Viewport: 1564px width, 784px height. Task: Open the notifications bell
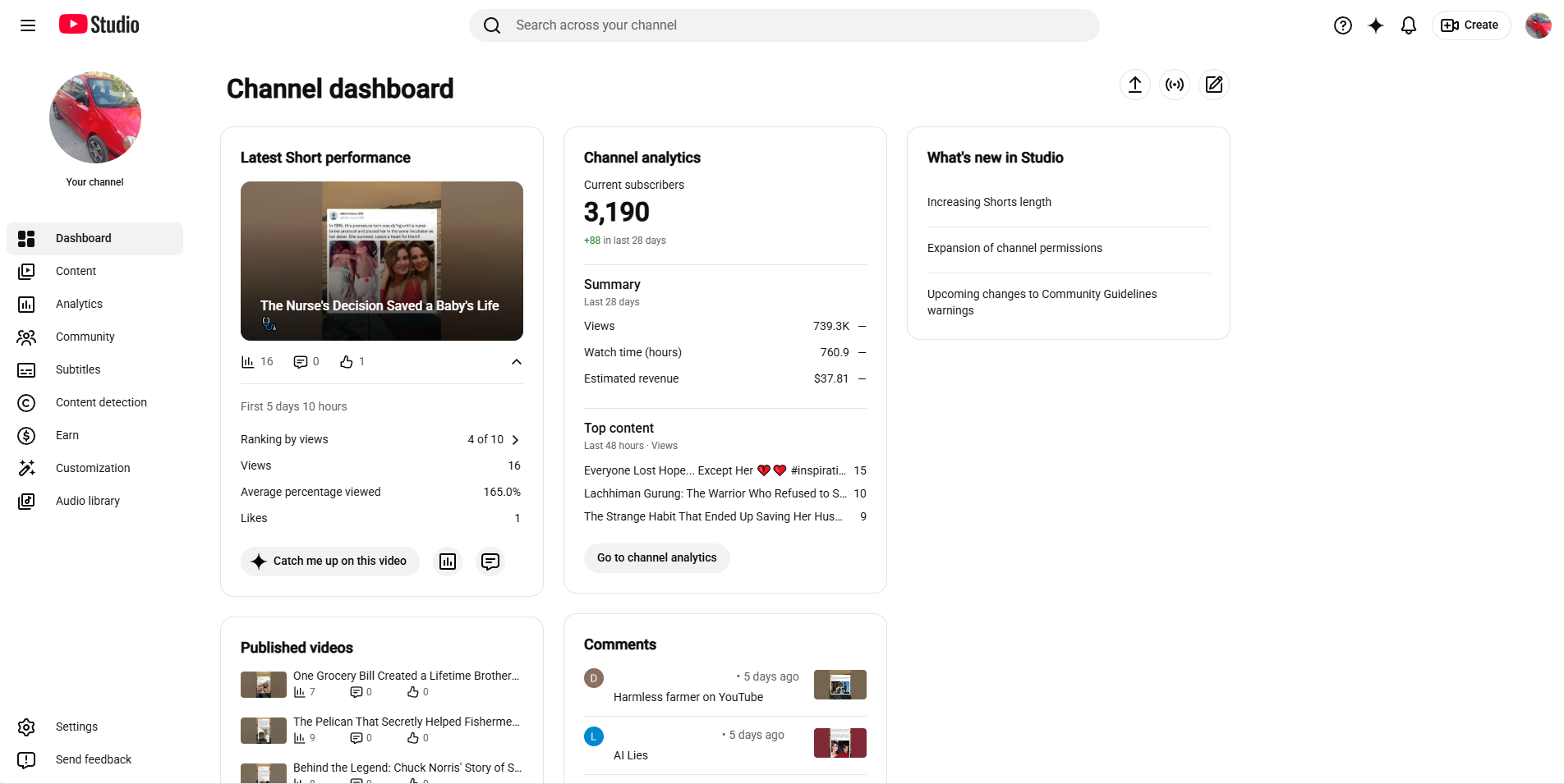pyautogui.click(x=1409, y=25)
